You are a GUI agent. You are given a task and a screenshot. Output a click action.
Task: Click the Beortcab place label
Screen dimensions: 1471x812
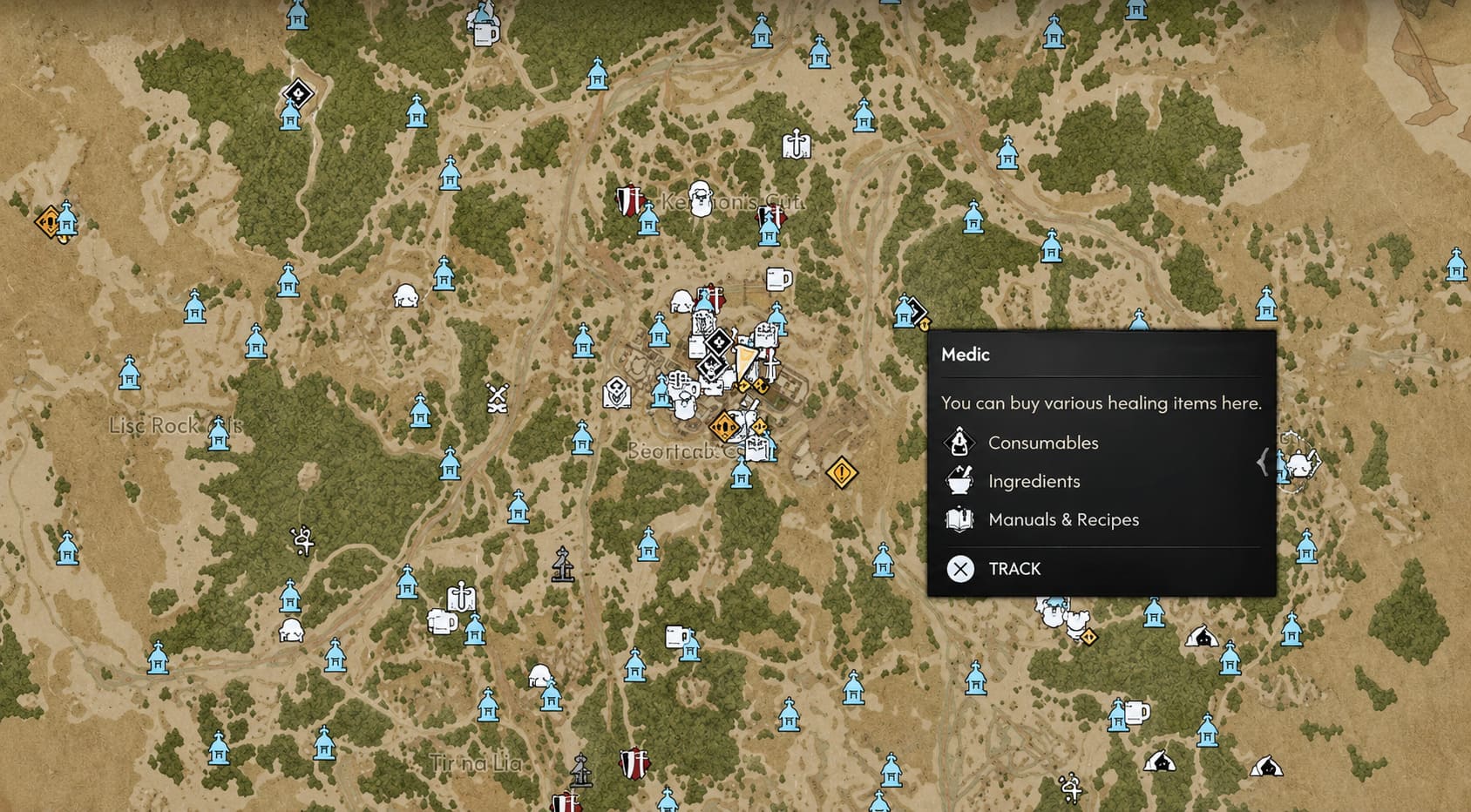tap(672, 451)
